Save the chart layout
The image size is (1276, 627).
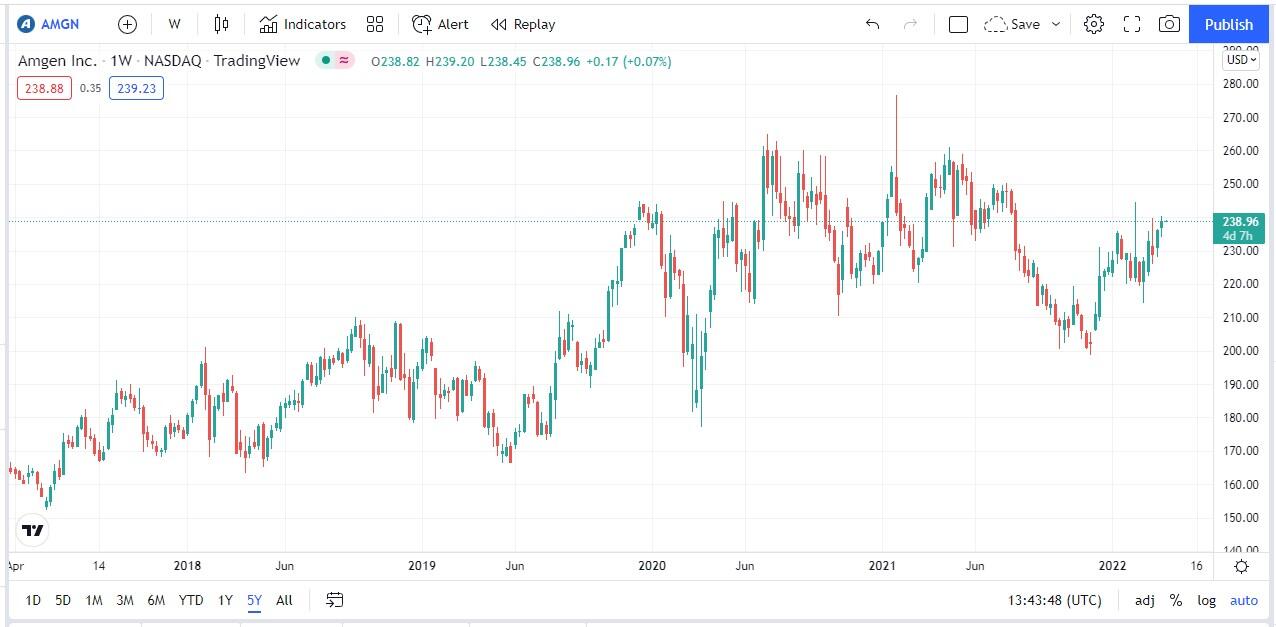point(1012,24)
